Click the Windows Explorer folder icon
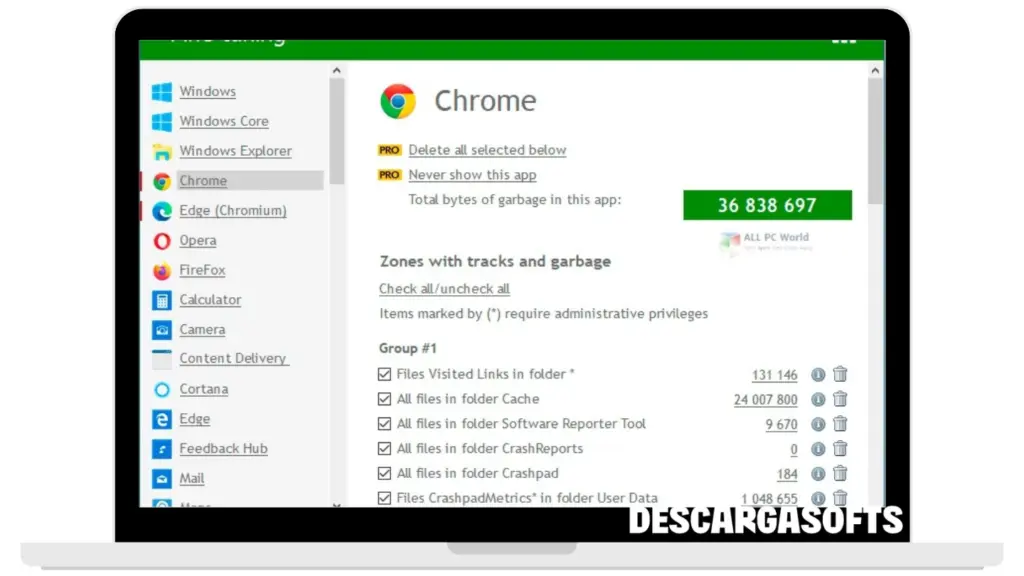1024x576 pixels. pos(162,152)
